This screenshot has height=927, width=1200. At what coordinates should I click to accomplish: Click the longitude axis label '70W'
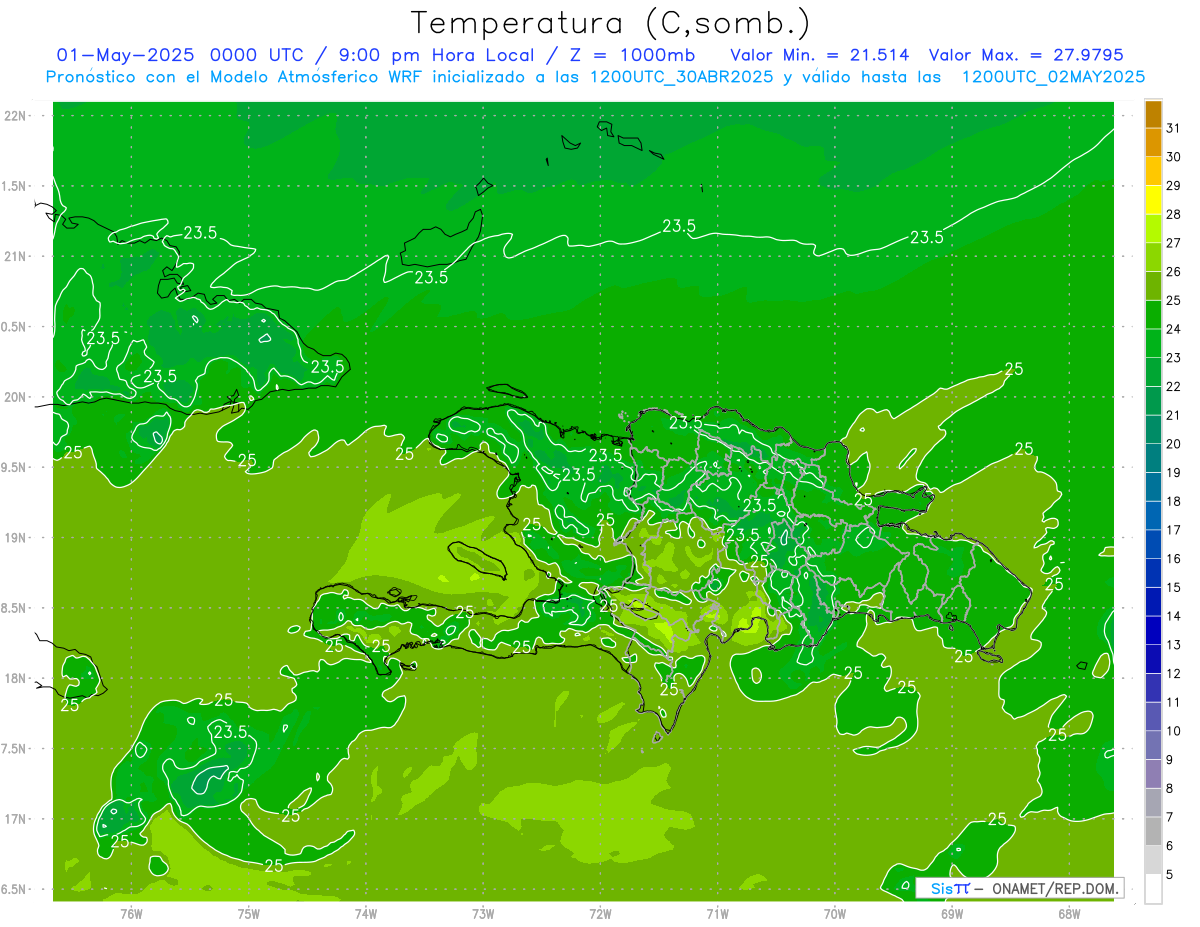pos(834,915)
